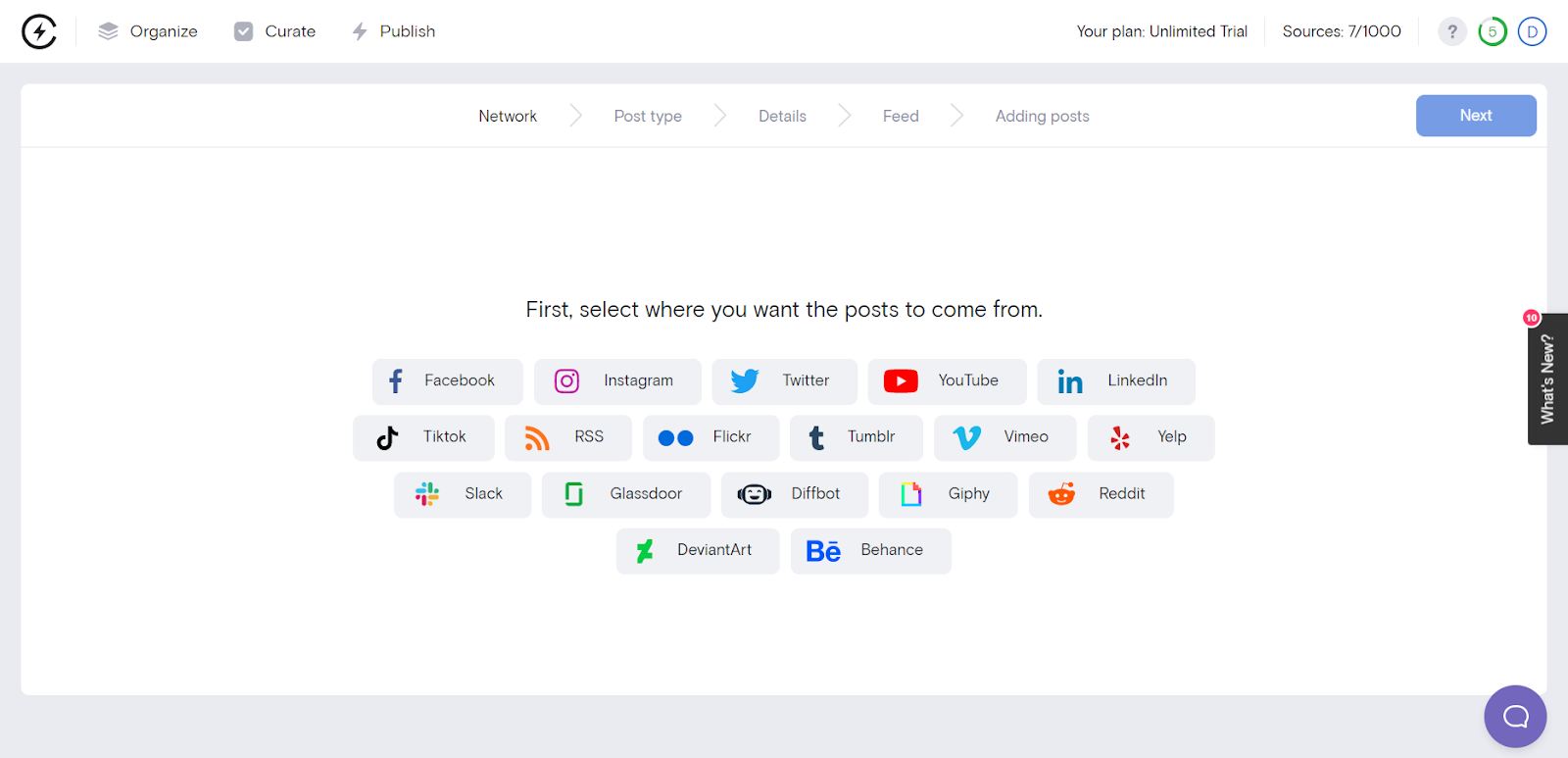Viewport: 1568px width, 758px height.
Task: Open the Organize menu
Action: click(148, 31)
